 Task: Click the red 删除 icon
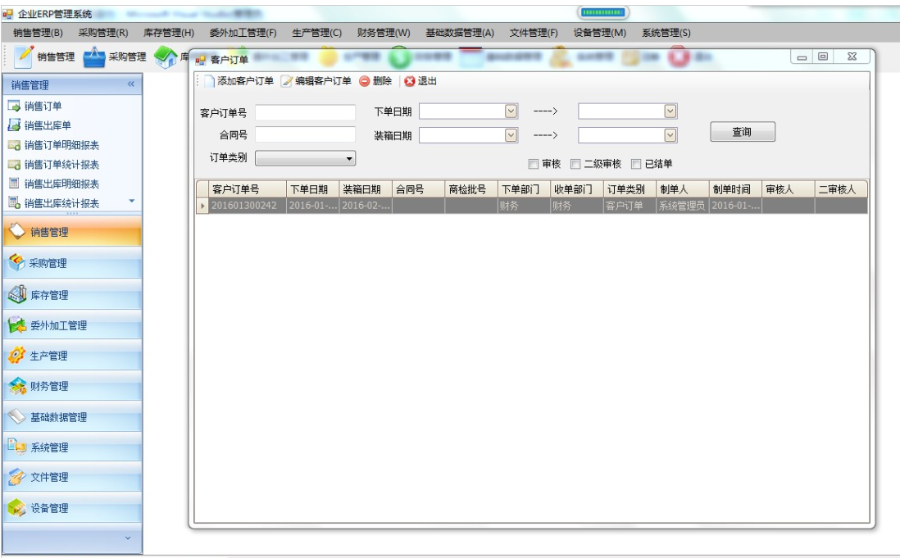[x=364, y=81]
